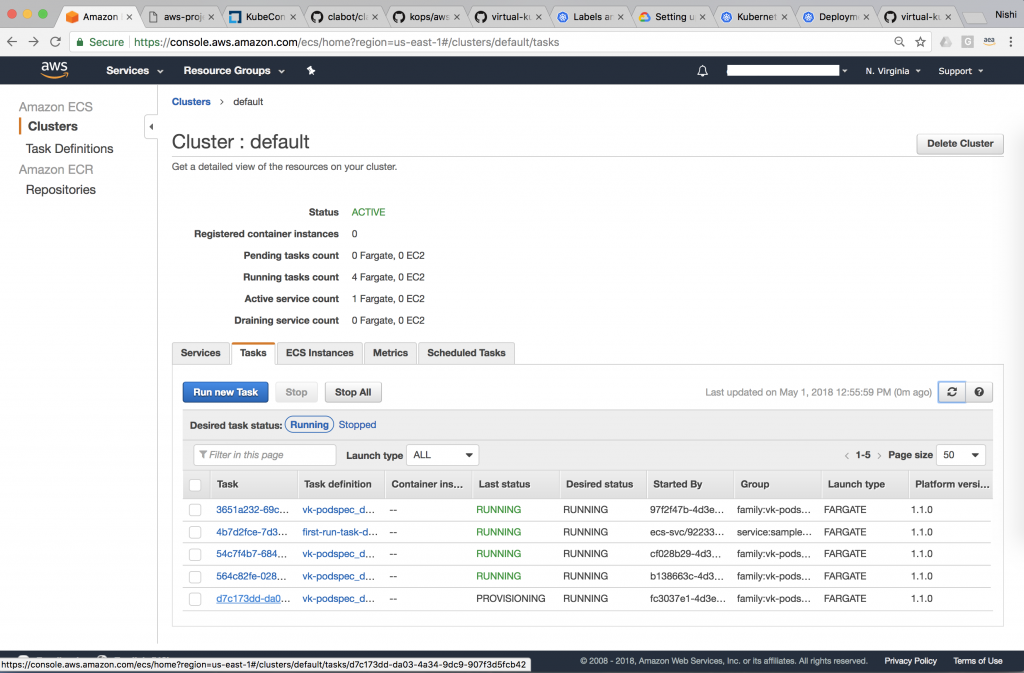Image resolution: width=1024 pixels, height=673 pixels.
Task: Bookmark this page with the star icon
Action: (x=920, y=42)
